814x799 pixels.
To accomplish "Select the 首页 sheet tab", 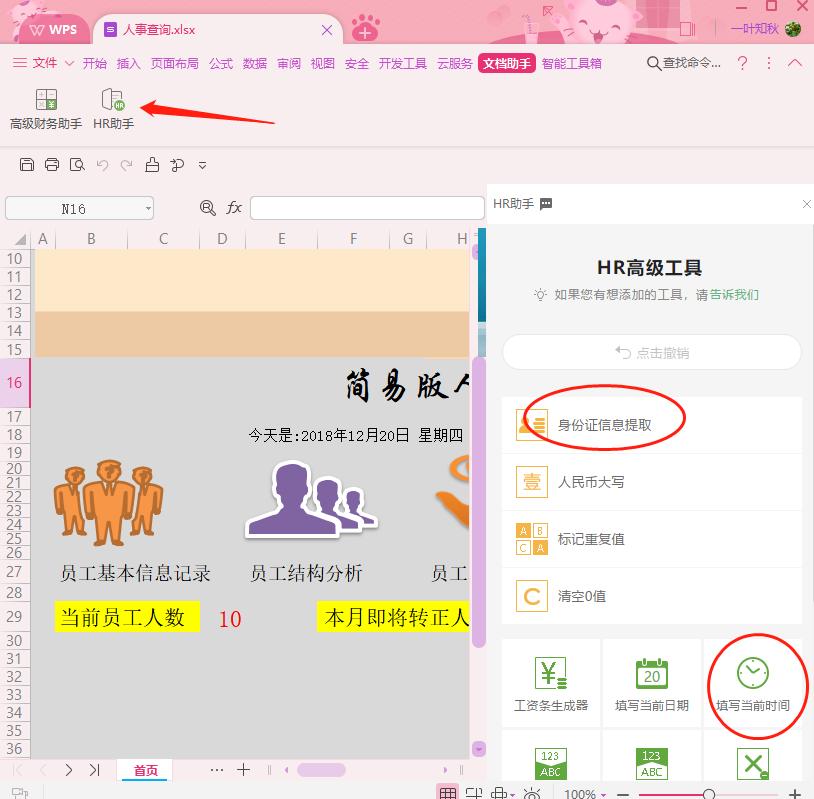I will (145, 770).
